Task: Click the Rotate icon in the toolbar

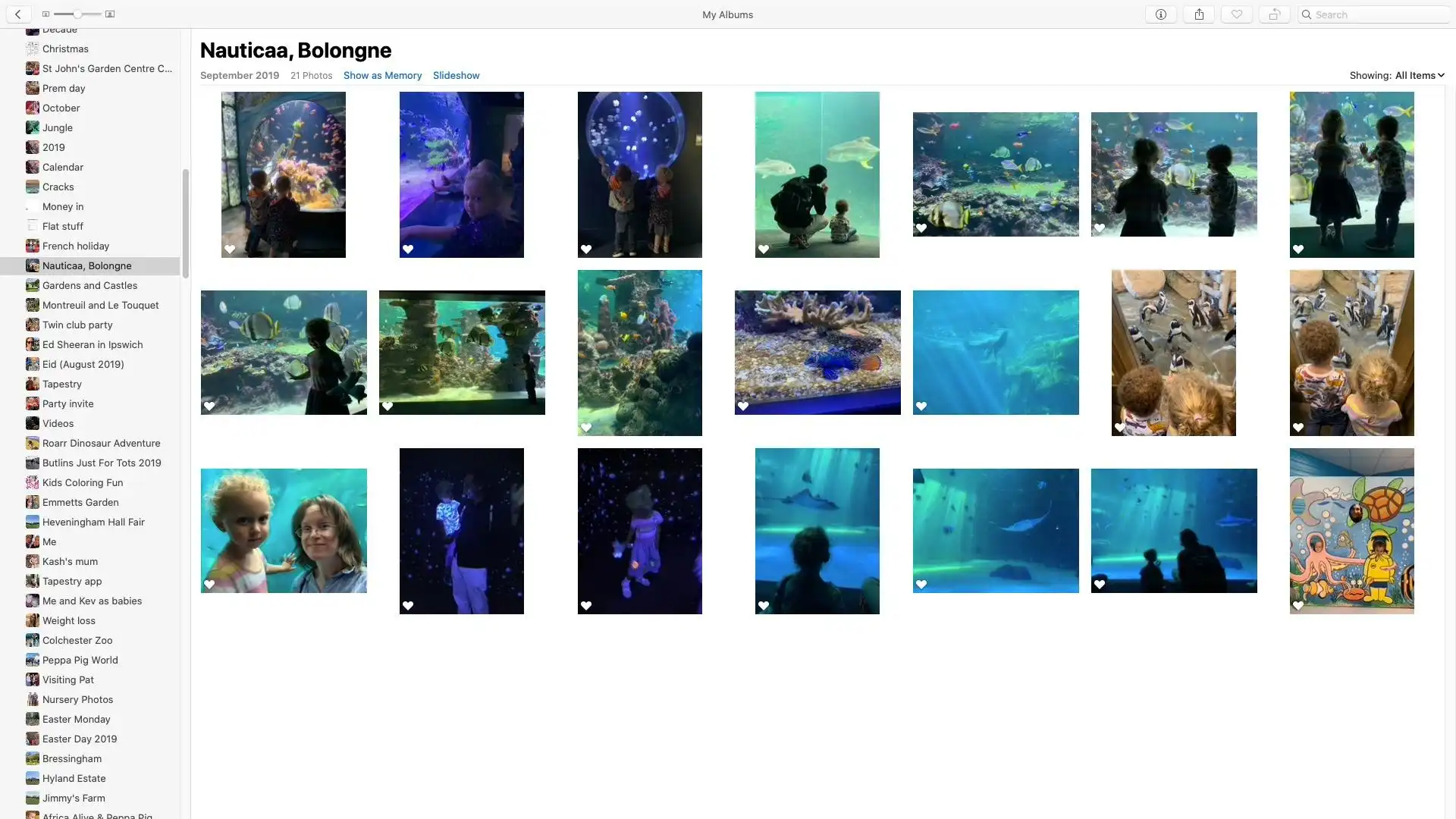Action: click(1275, 14)
